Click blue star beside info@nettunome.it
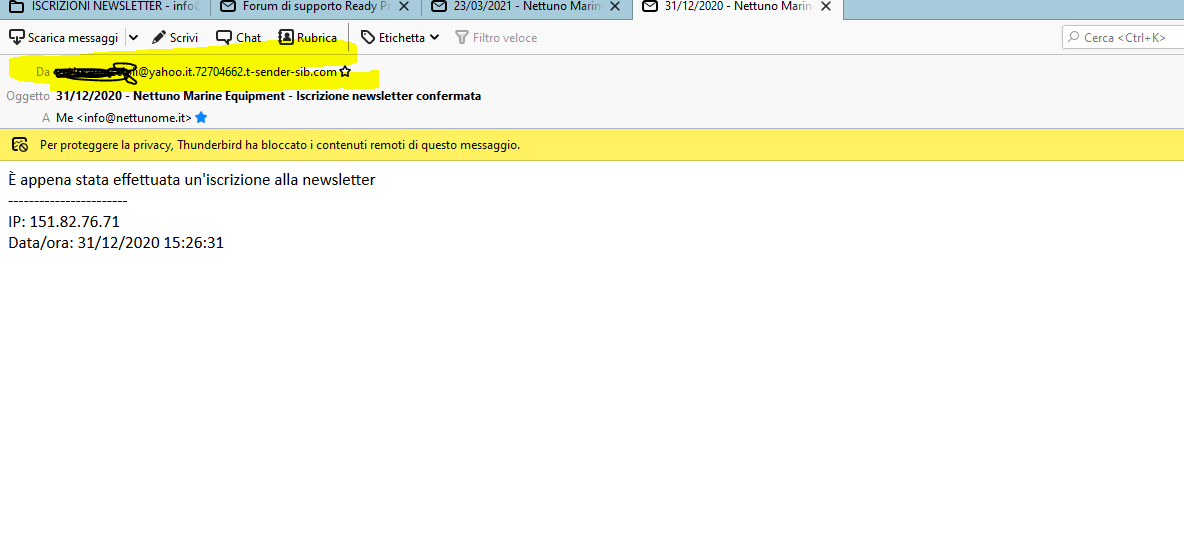This screenshot has width=1184, height=559. [x=201, y=118]
